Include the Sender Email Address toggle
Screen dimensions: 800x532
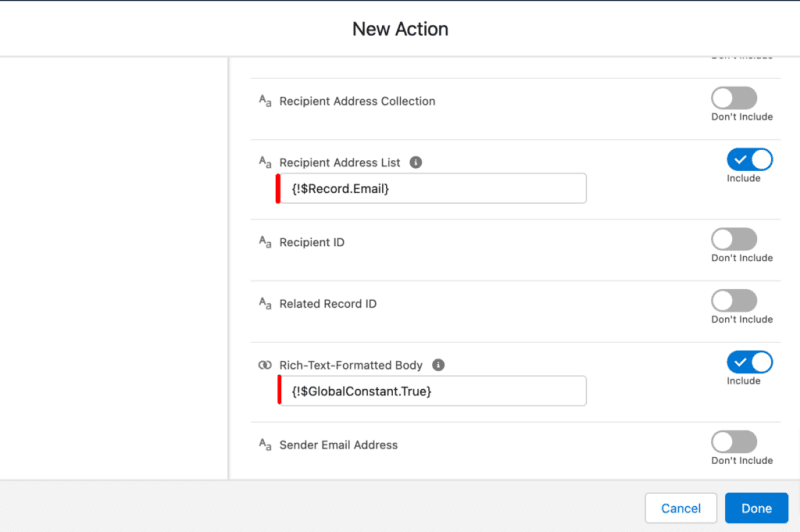pos(734,441)
